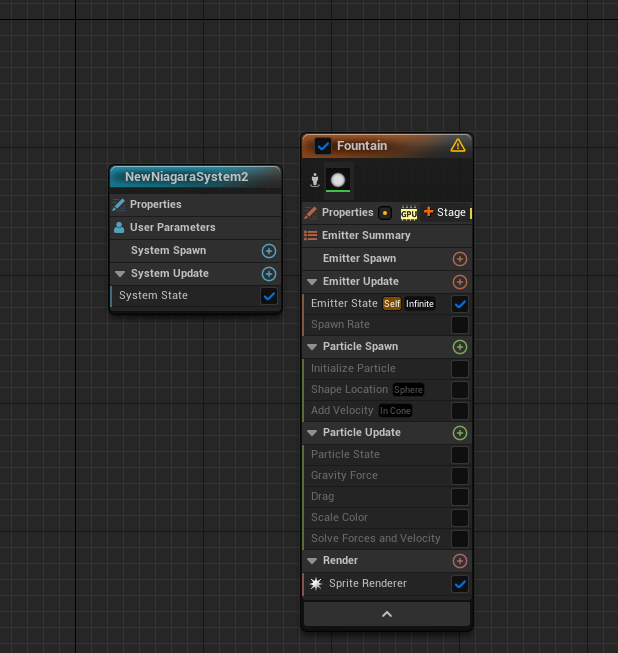
Task: Select the Spawn Rate module
Action: tap(387, 325)
